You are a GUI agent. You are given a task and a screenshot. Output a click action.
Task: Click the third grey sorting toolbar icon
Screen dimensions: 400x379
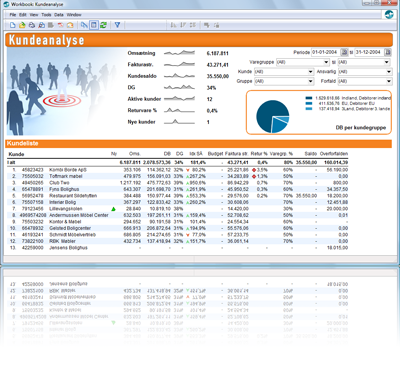[x=192, y=25]
